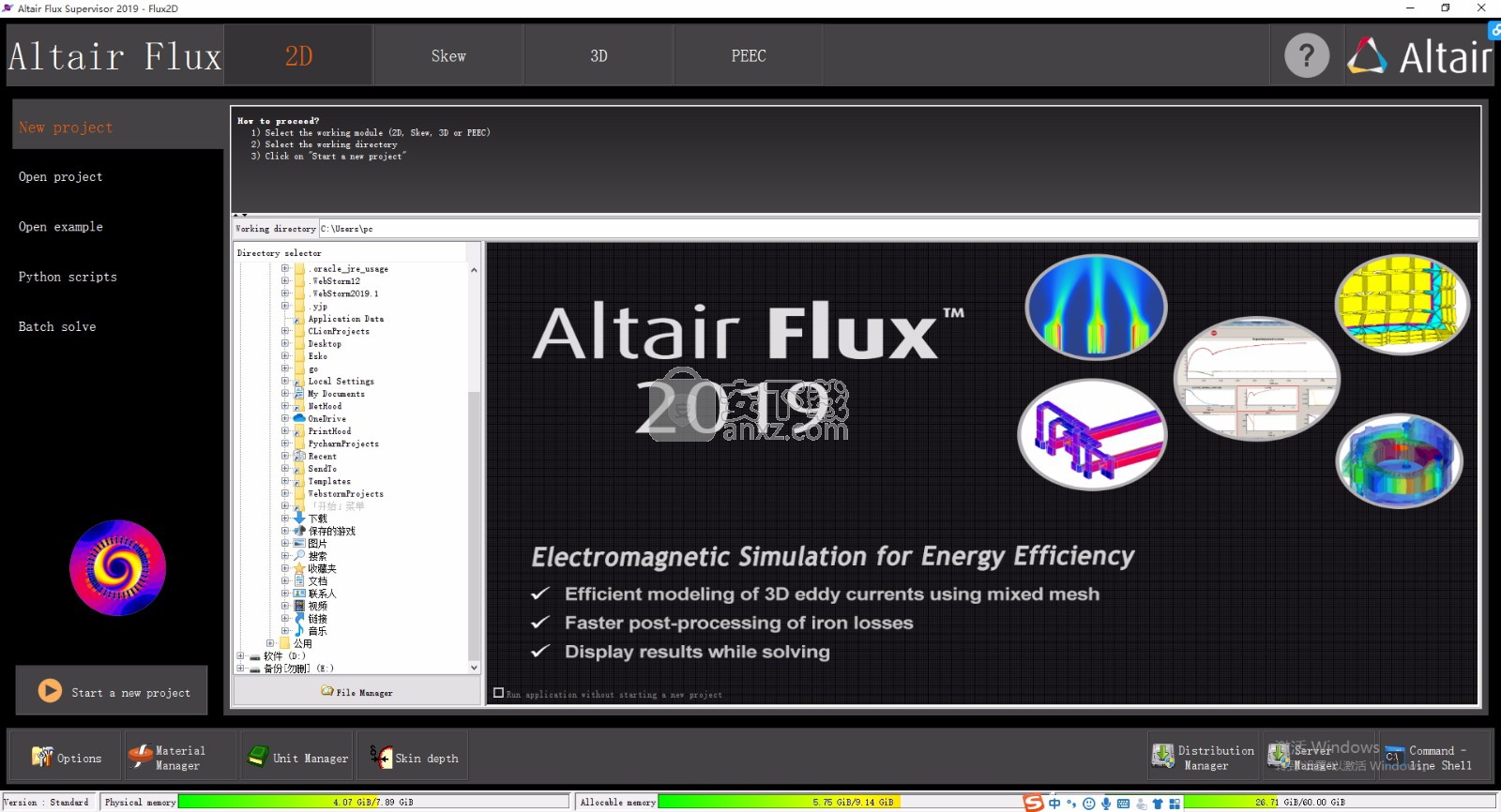Open Server Manager icon
This screenshot has height=812, width=1501.
point(1280,756)
